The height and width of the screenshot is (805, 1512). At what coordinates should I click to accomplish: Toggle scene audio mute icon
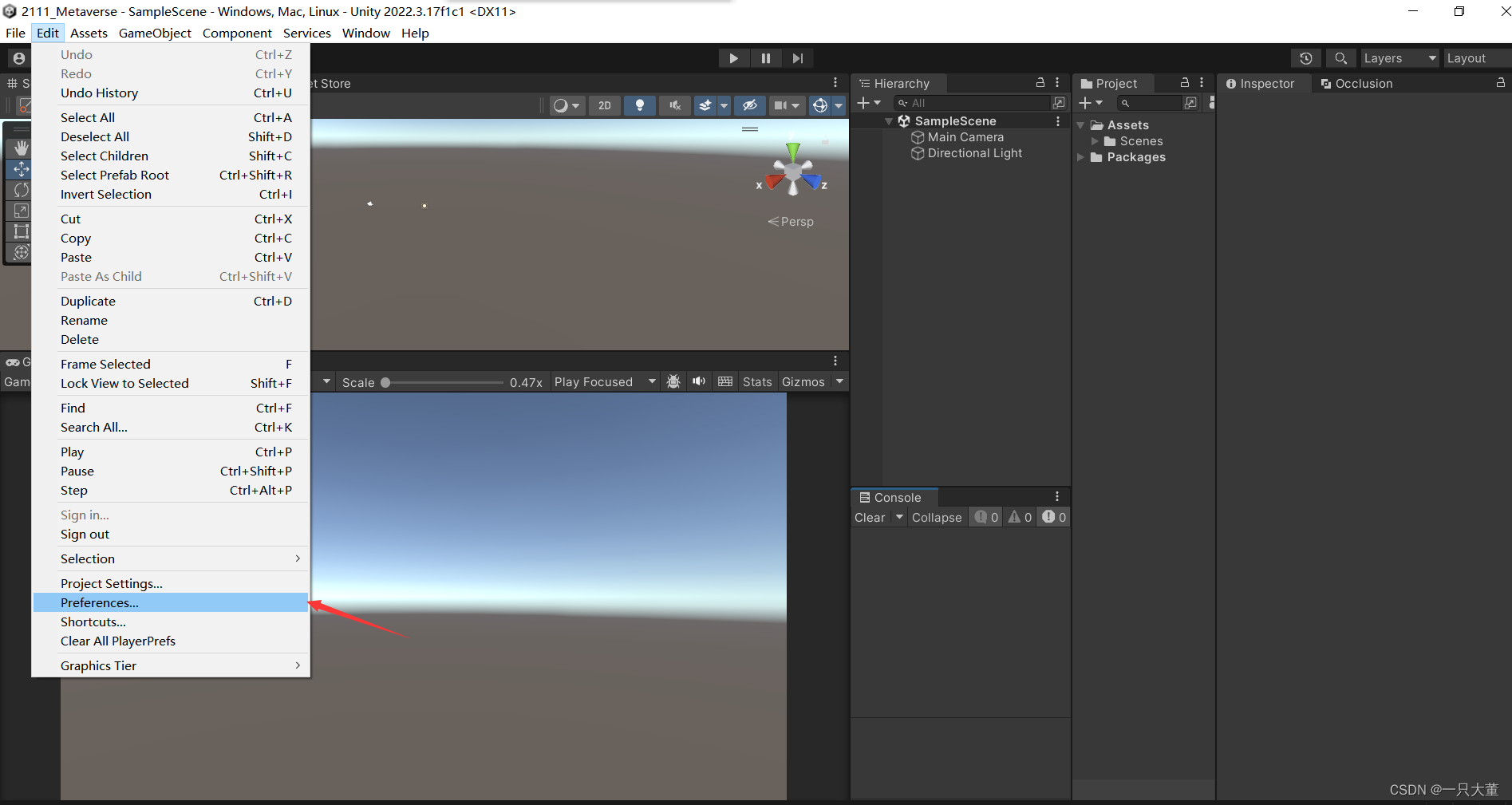675,105
